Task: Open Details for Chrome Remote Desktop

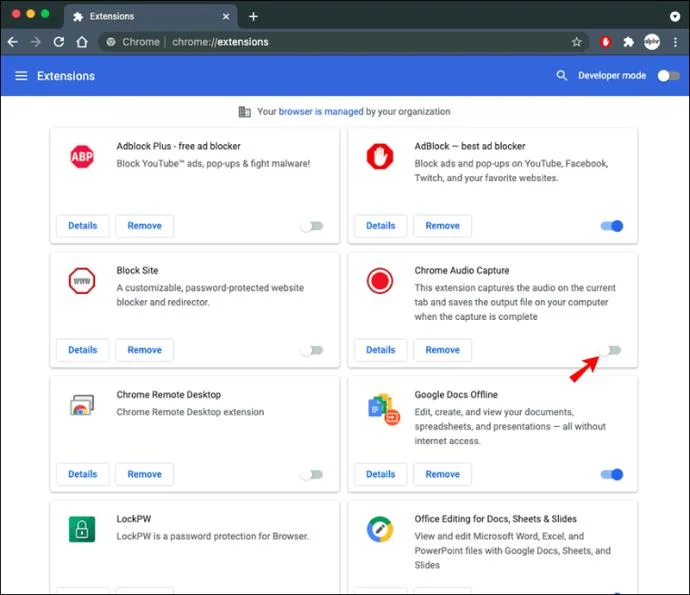Action: coord(83,474)
